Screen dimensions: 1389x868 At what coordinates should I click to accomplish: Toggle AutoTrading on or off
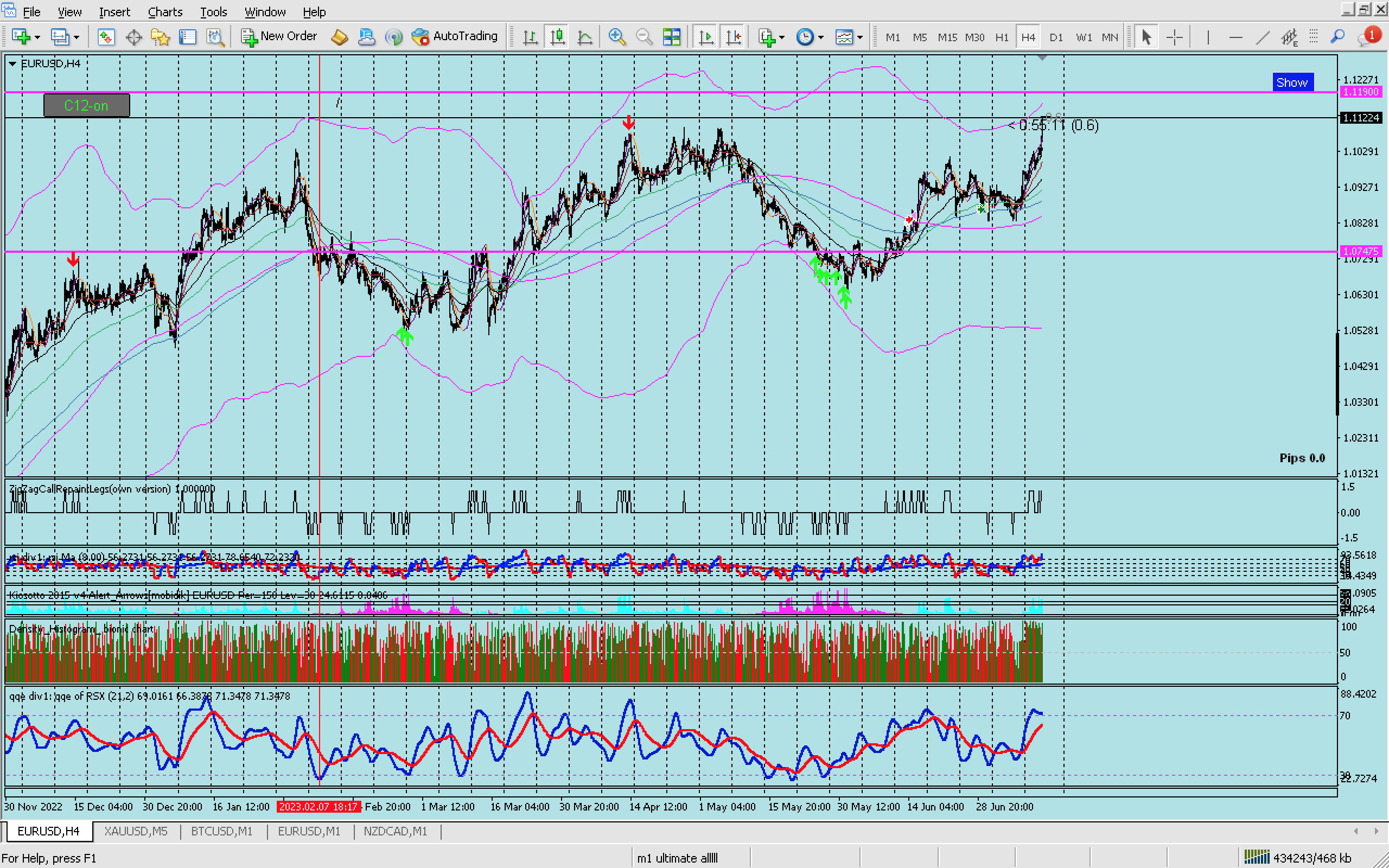(455, 37)
